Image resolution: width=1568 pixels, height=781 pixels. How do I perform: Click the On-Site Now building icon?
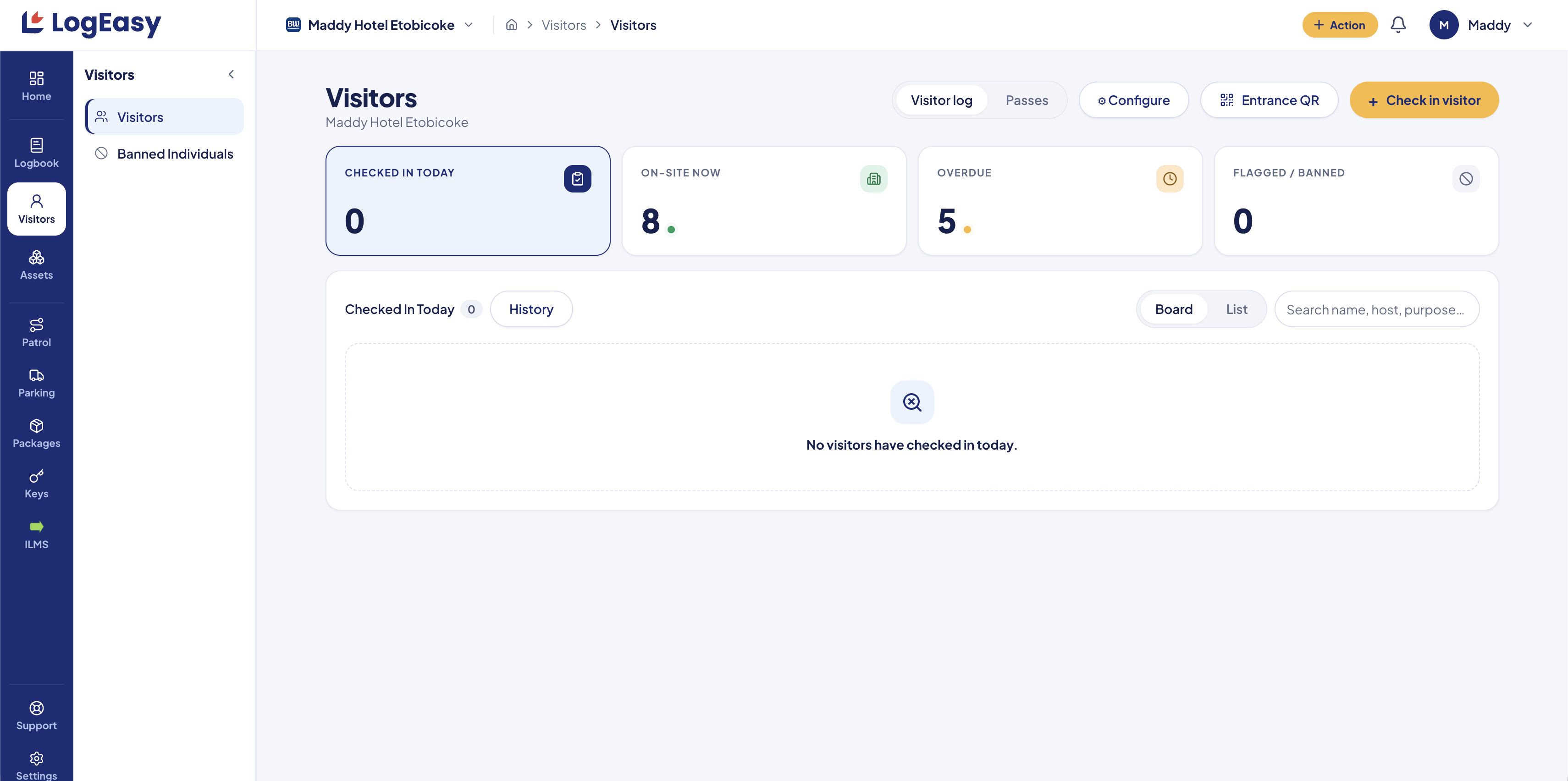pos(873,178)
